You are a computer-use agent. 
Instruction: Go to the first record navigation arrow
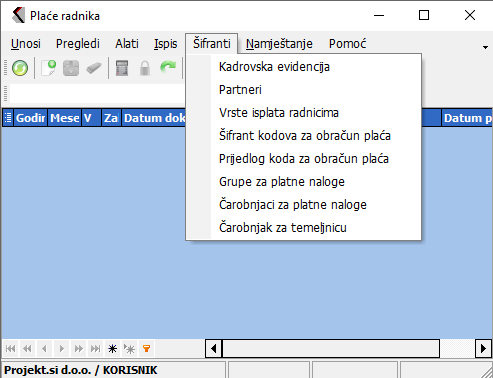coord(11,349)
